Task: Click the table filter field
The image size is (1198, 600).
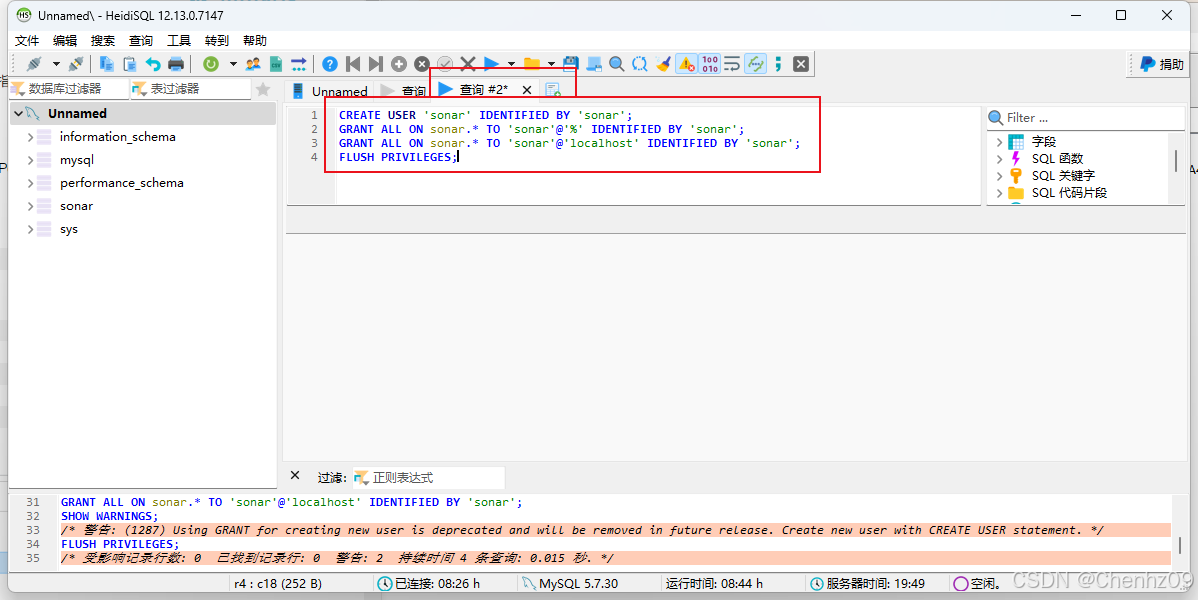Action: [191, 89]
